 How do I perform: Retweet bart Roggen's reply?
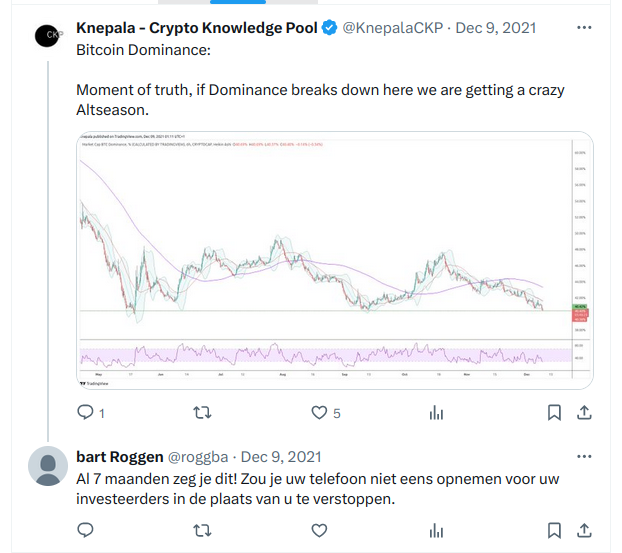(x=202, y=530)
